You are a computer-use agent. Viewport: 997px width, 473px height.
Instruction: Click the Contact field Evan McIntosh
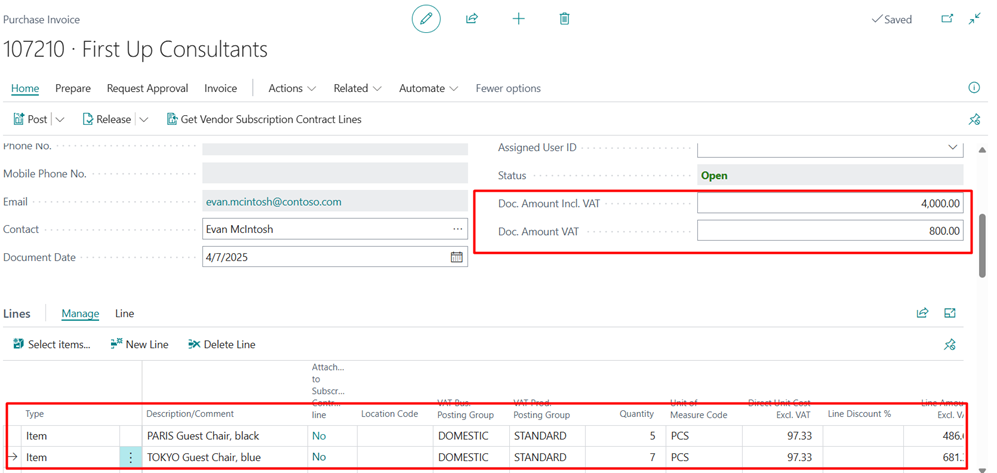click(x=334, y=229)
